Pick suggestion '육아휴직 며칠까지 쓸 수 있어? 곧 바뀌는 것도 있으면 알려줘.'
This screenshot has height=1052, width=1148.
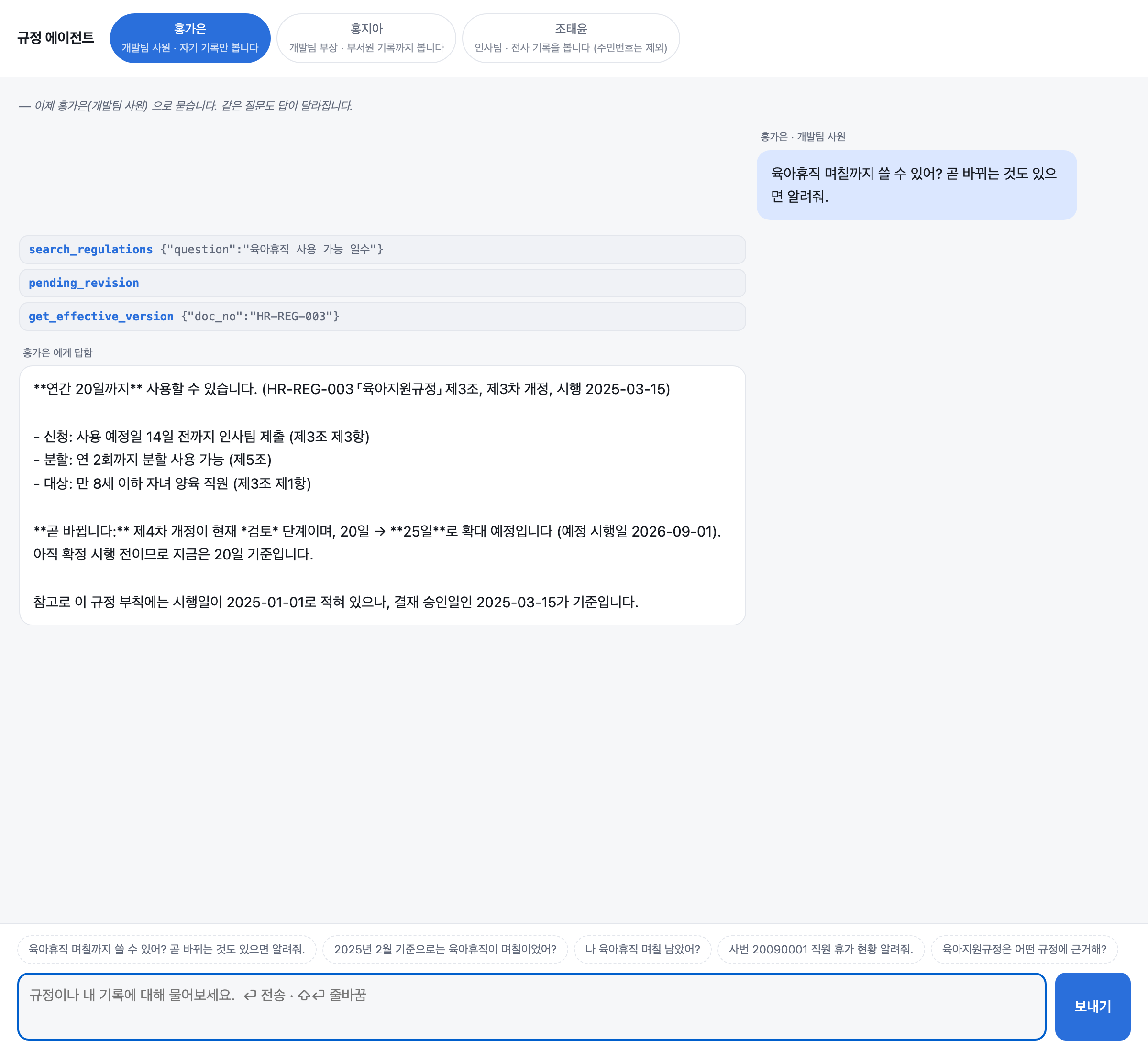coord(167,949)
